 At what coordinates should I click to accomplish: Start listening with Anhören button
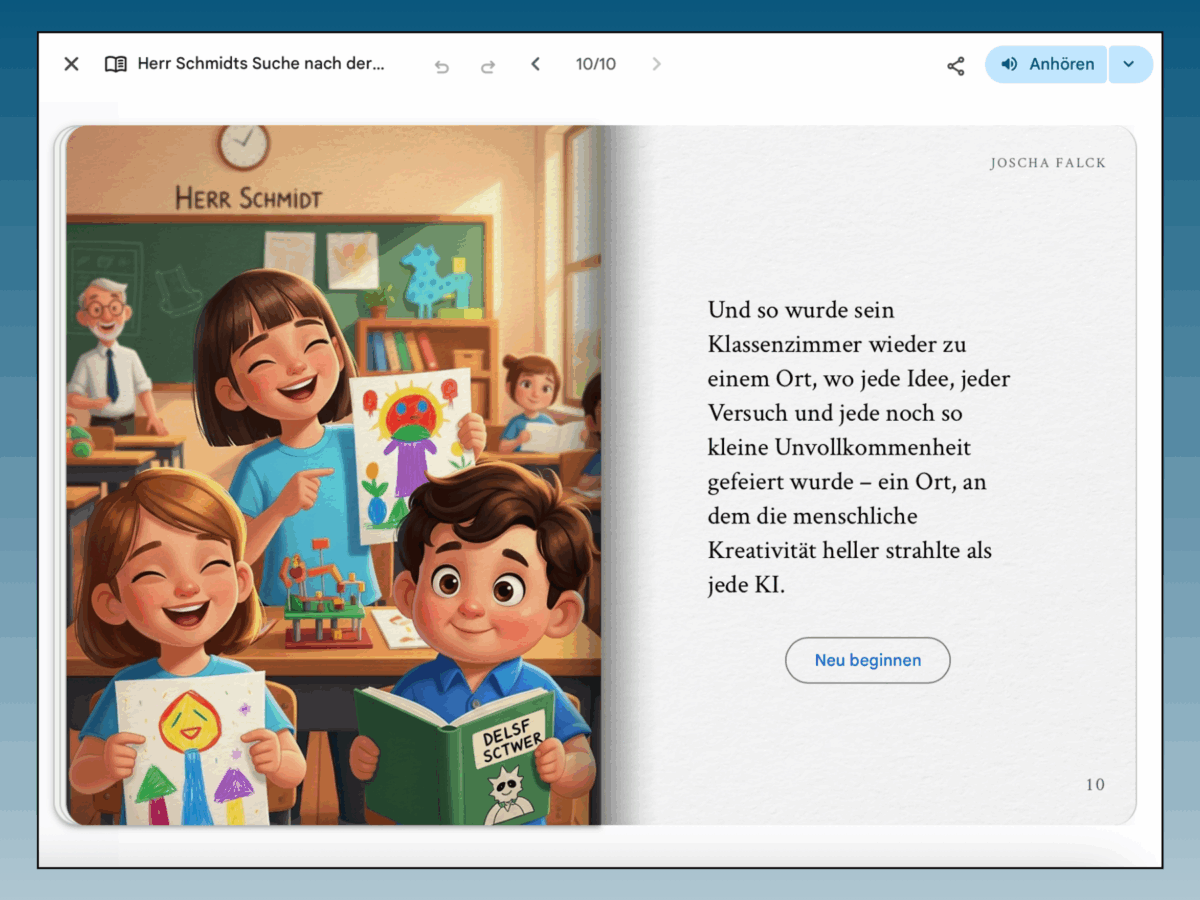click(1046, 64)
